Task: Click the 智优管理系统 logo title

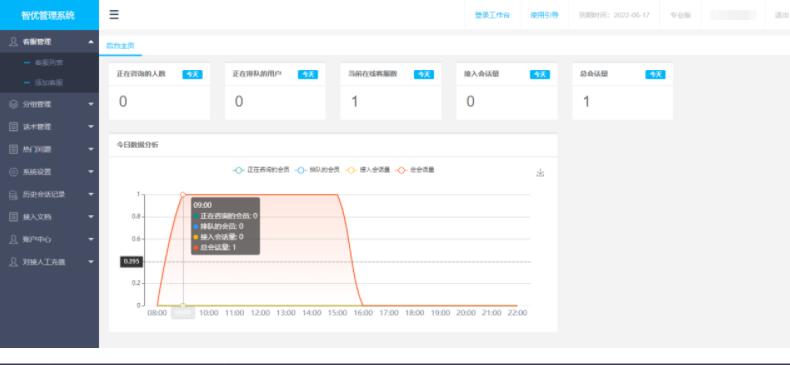Action: [48, 15]
